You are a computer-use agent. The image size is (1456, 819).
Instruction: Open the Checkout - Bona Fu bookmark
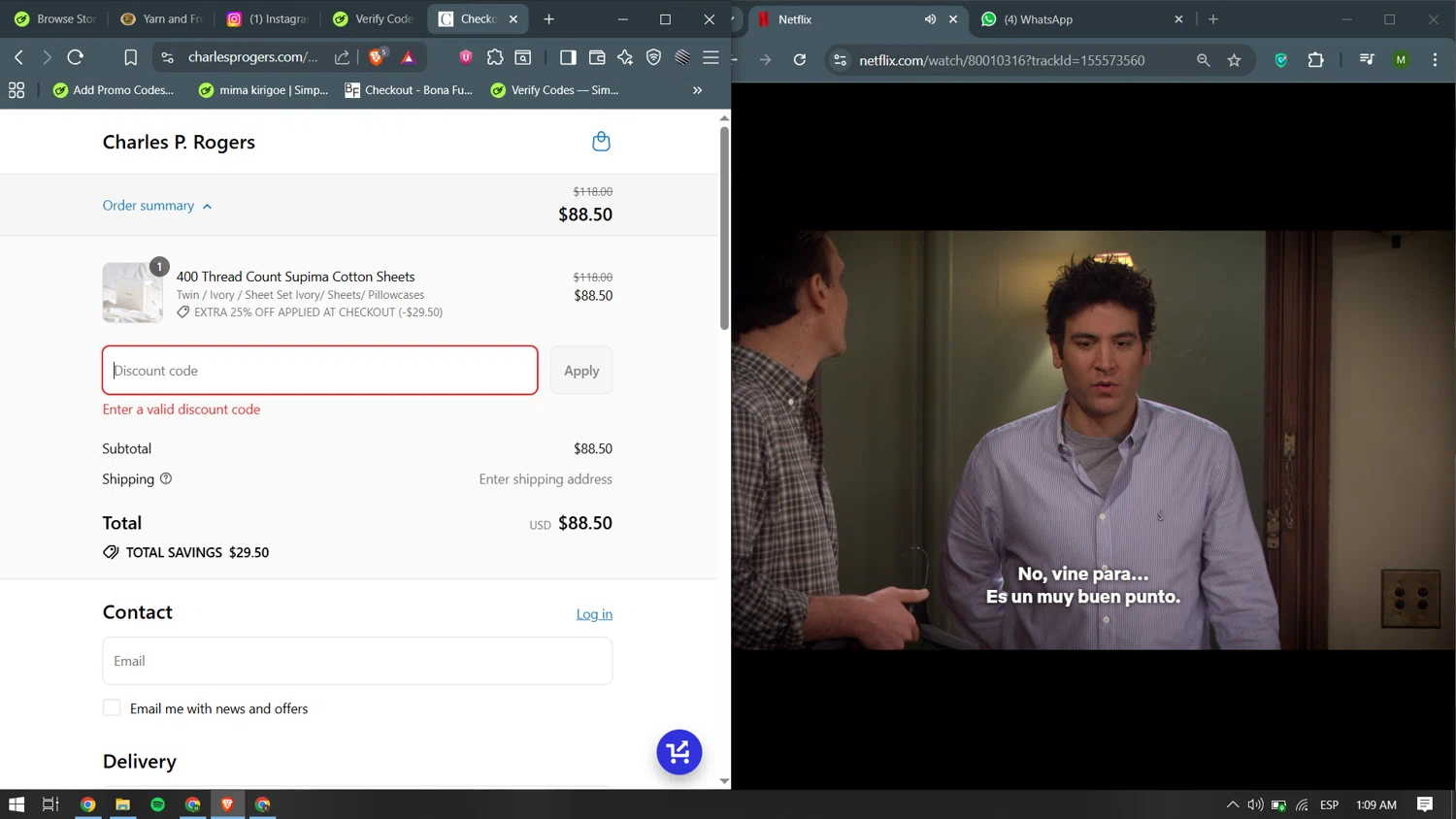(x=409, y=90)
